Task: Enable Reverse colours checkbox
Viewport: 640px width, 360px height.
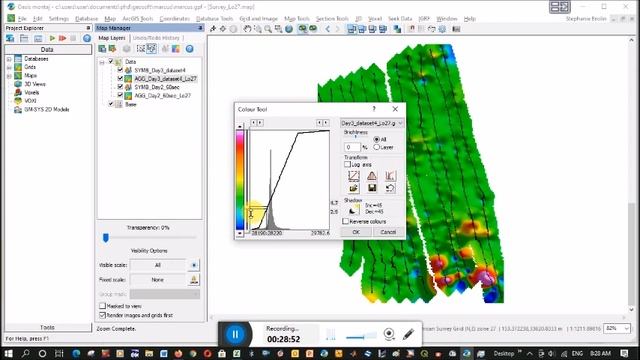Action: pos(346,221)
